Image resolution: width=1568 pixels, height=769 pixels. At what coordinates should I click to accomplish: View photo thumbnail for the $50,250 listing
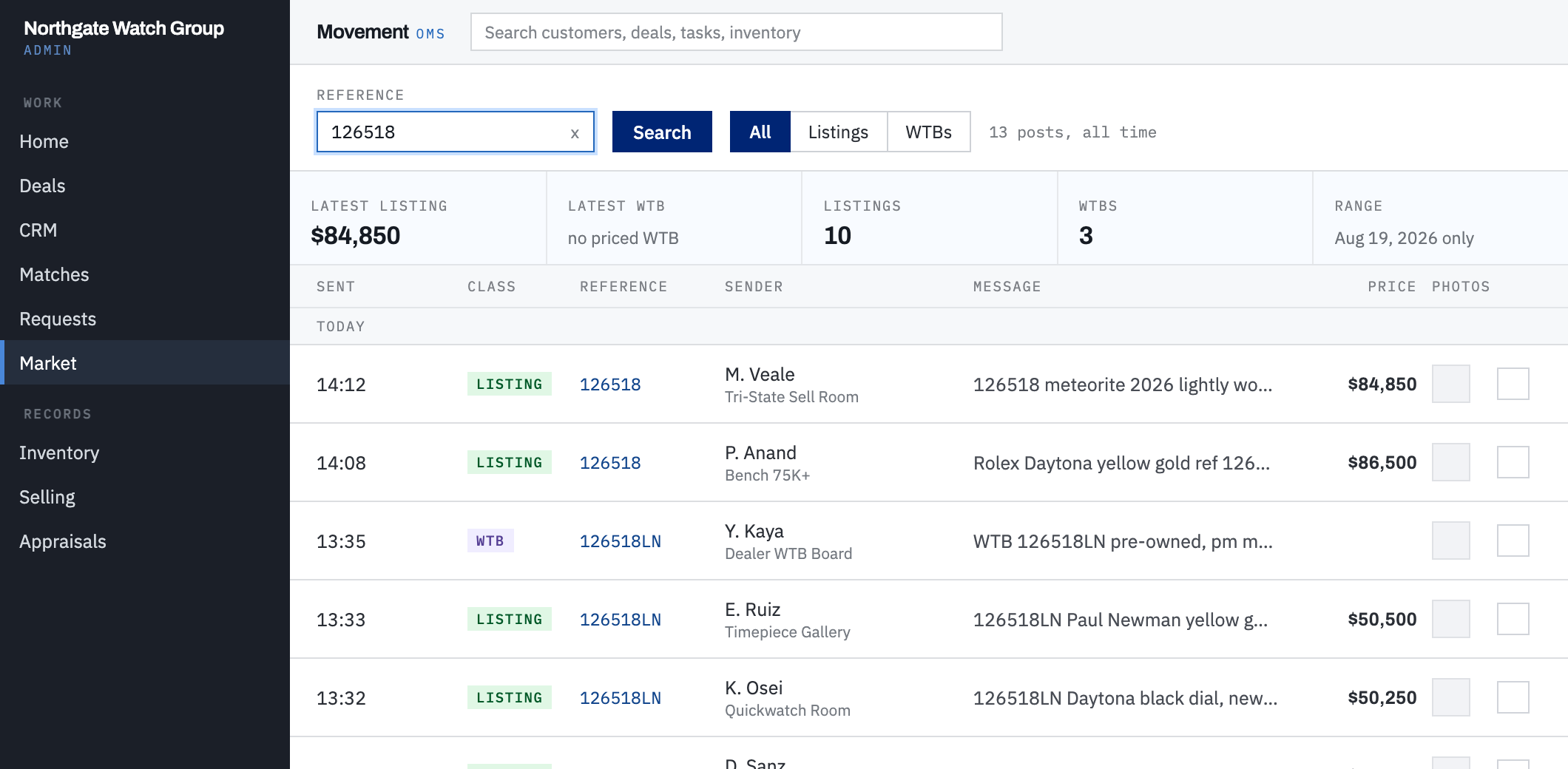[1450, 697]
